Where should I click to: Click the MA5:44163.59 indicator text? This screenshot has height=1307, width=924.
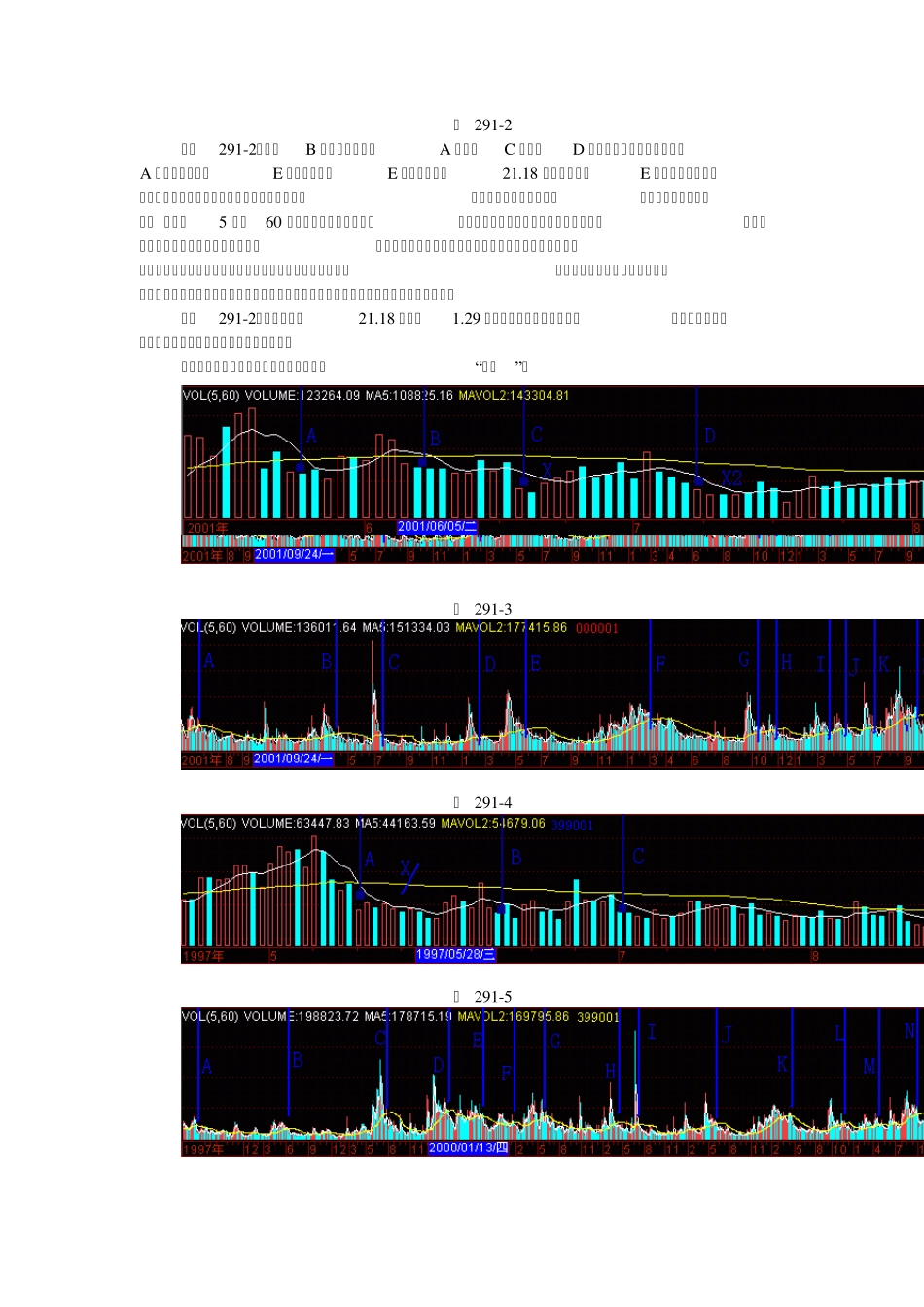(394, 824)
